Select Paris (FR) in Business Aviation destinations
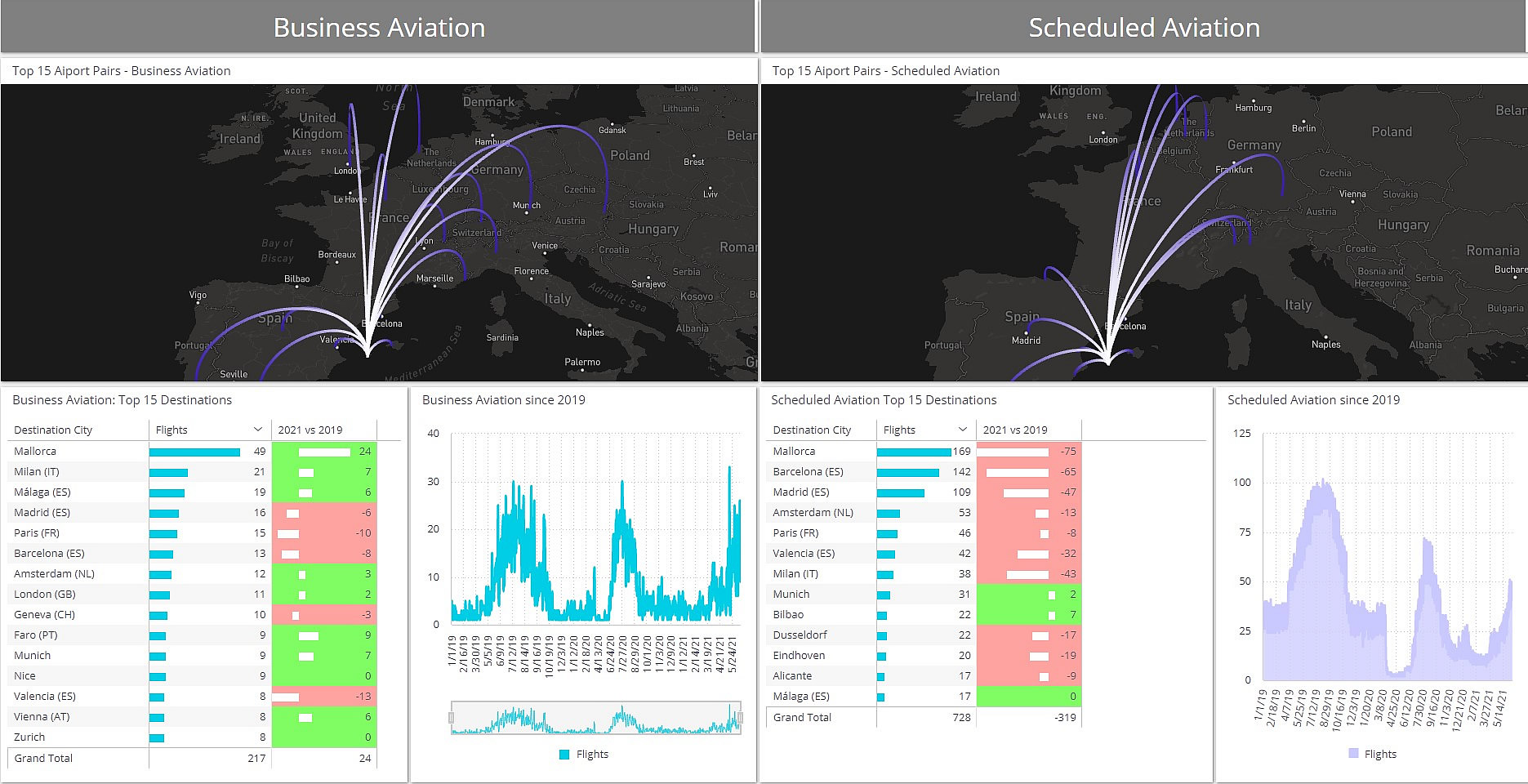 tap(37, 532)
